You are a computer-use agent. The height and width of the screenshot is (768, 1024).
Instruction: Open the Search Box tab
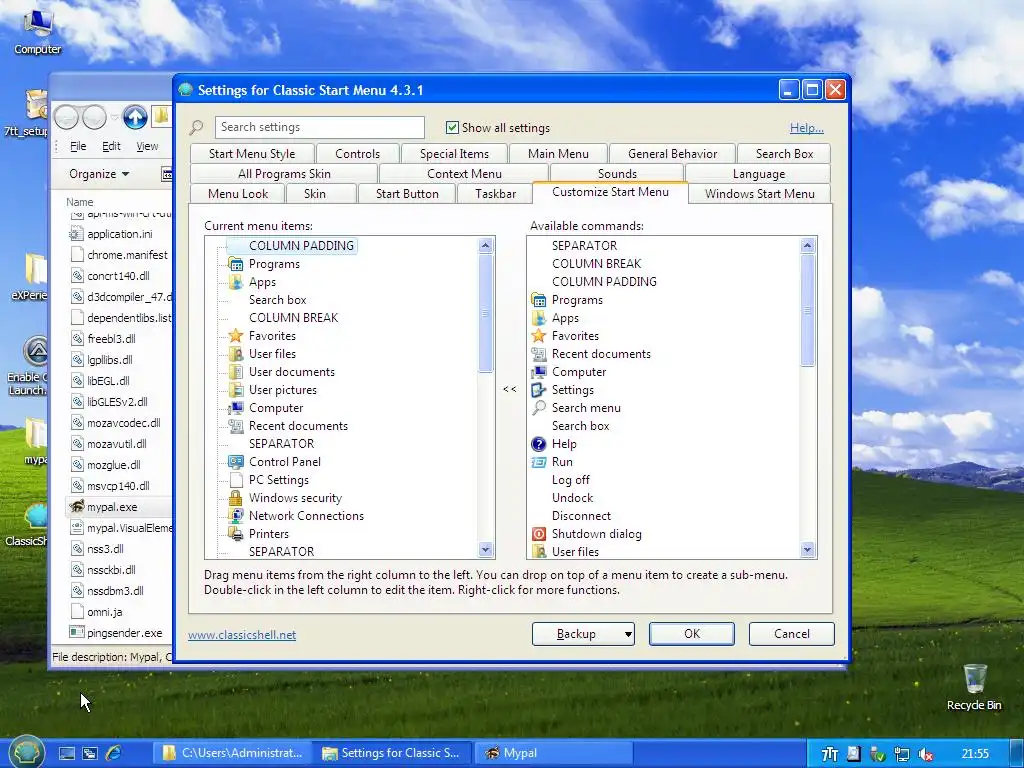784,153
